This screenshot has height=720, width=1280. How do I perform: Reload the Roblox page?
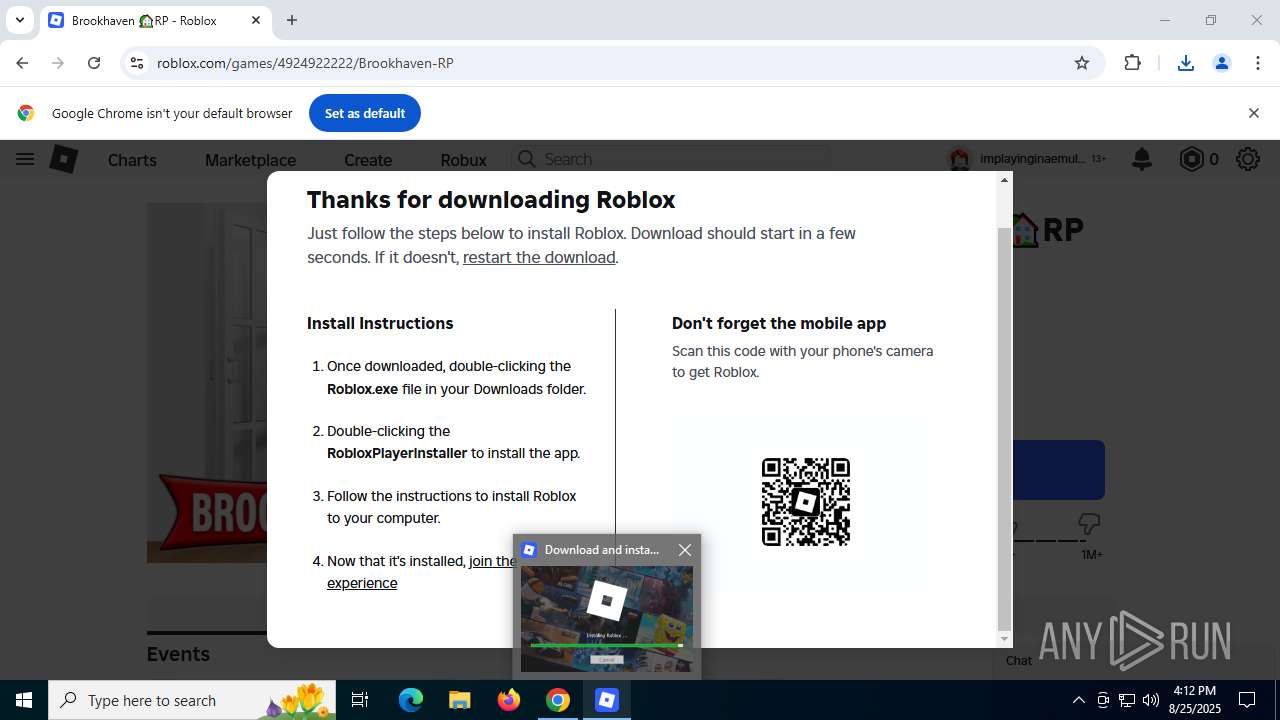click(94, 63)
